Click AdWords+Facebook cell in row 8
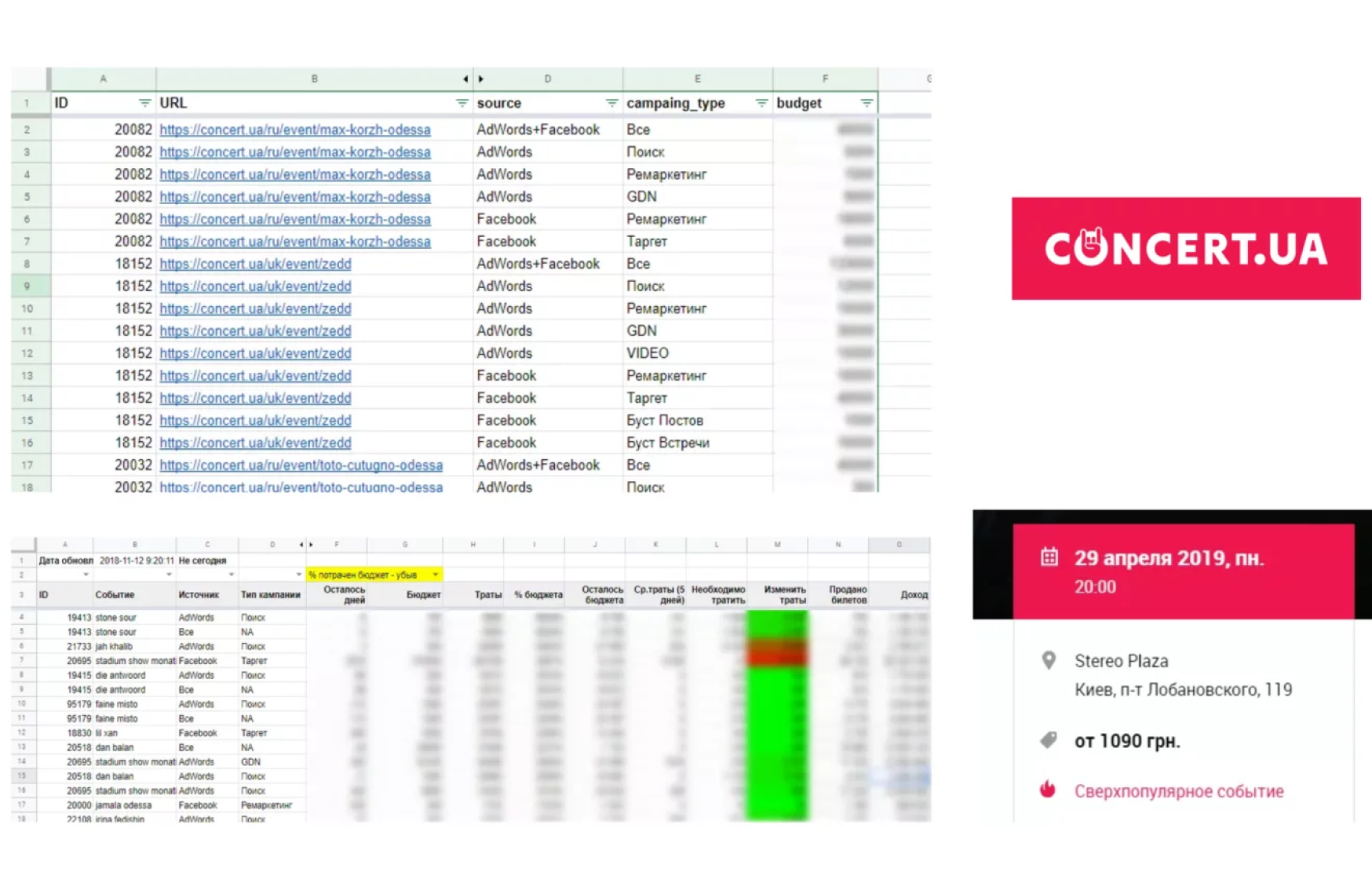The image size is (1372, 887). point(547,264)
